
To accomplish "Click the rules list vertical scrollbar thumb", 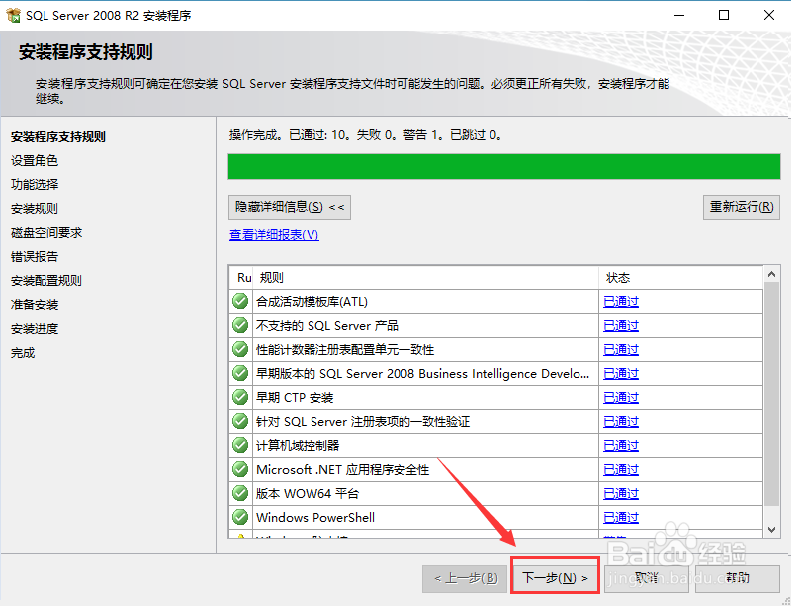I will click(771, 394).
